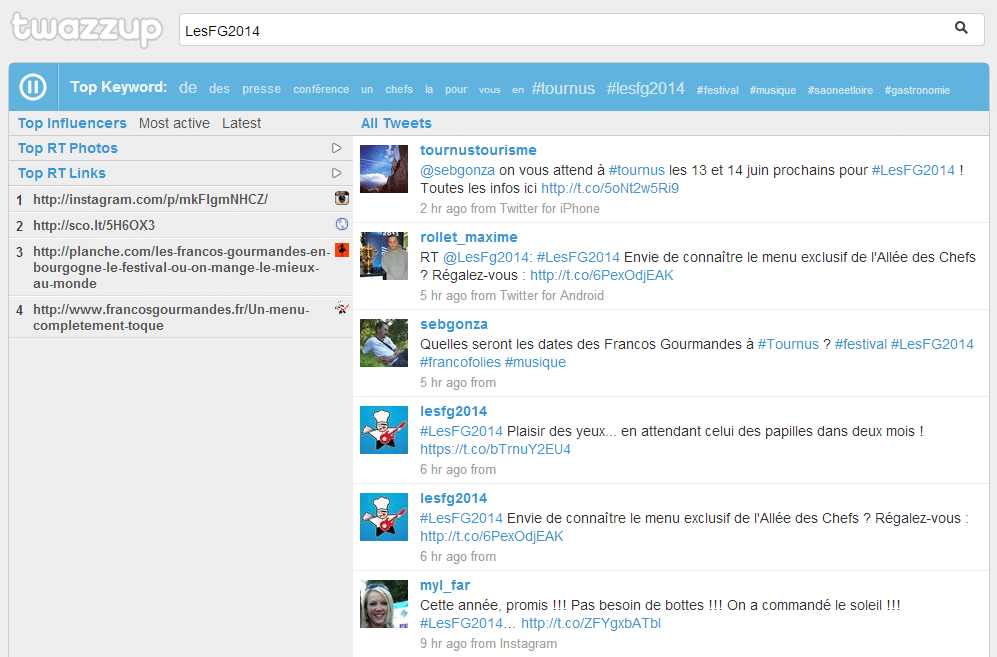The height and width of the screenshot is (657, 997).
Task: Select the 'de' top keyword
Action: [x=188, y=88]
